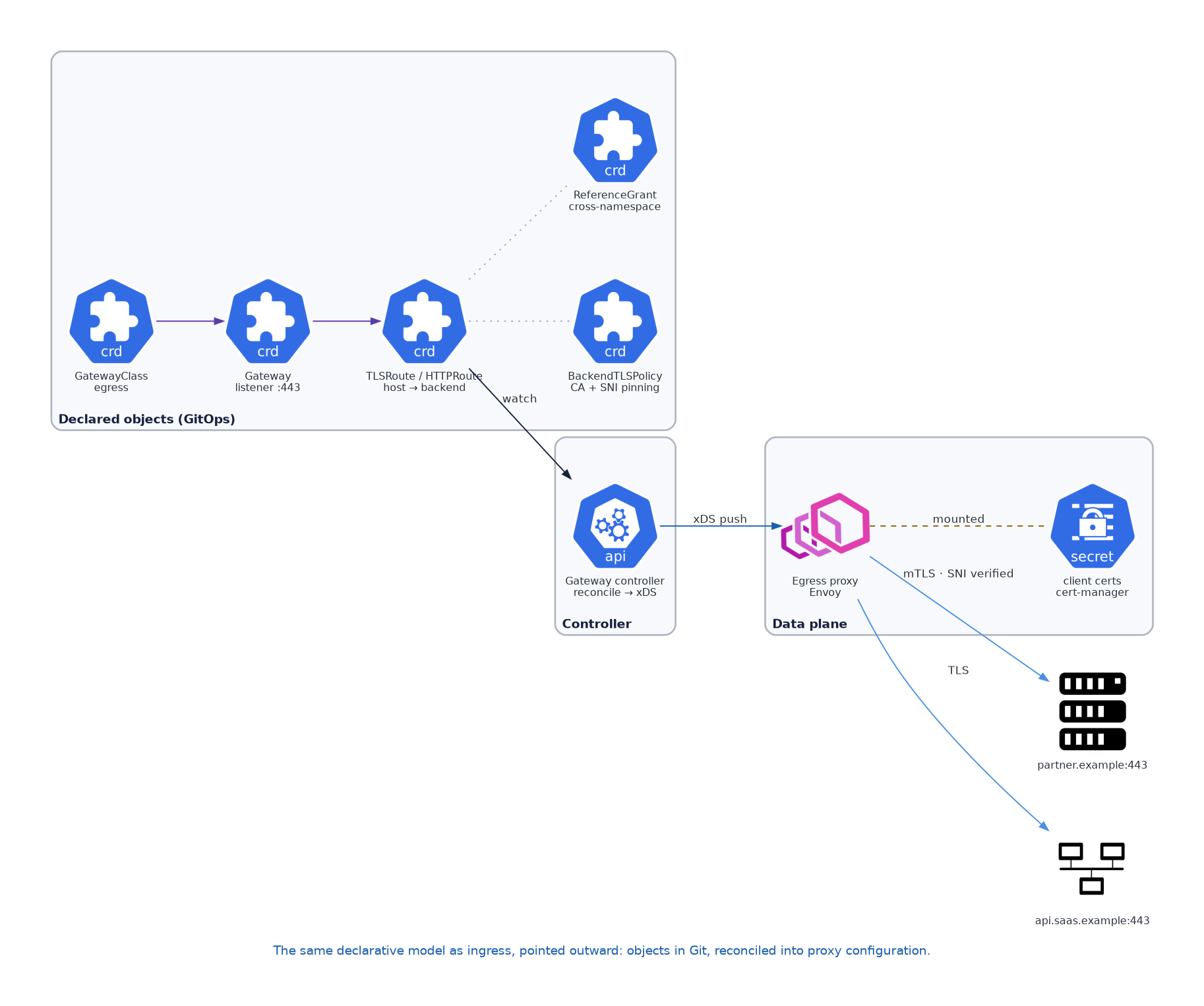Screen dimensions: 1204x1006
Task: Select the BackendTLSPolicy crd icon
Action: click(615, 321)
